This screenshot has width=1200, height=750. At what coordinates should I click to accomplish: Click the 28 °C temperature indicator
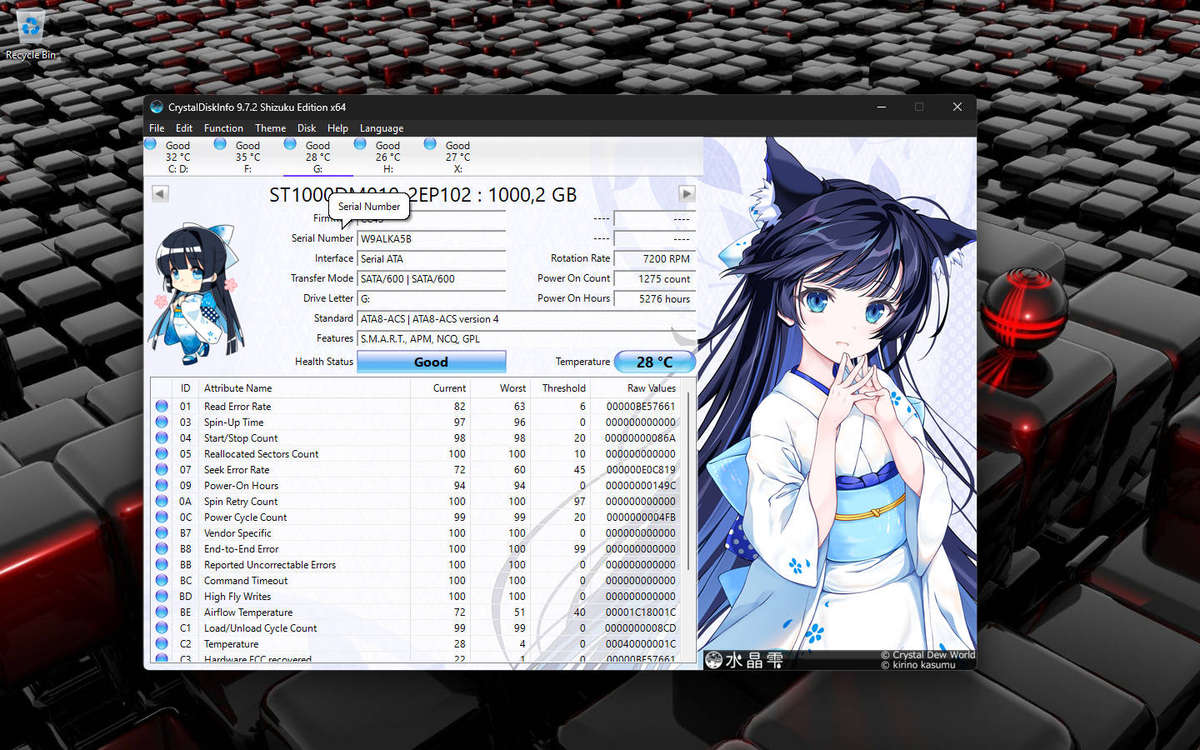tap(654, 362)
